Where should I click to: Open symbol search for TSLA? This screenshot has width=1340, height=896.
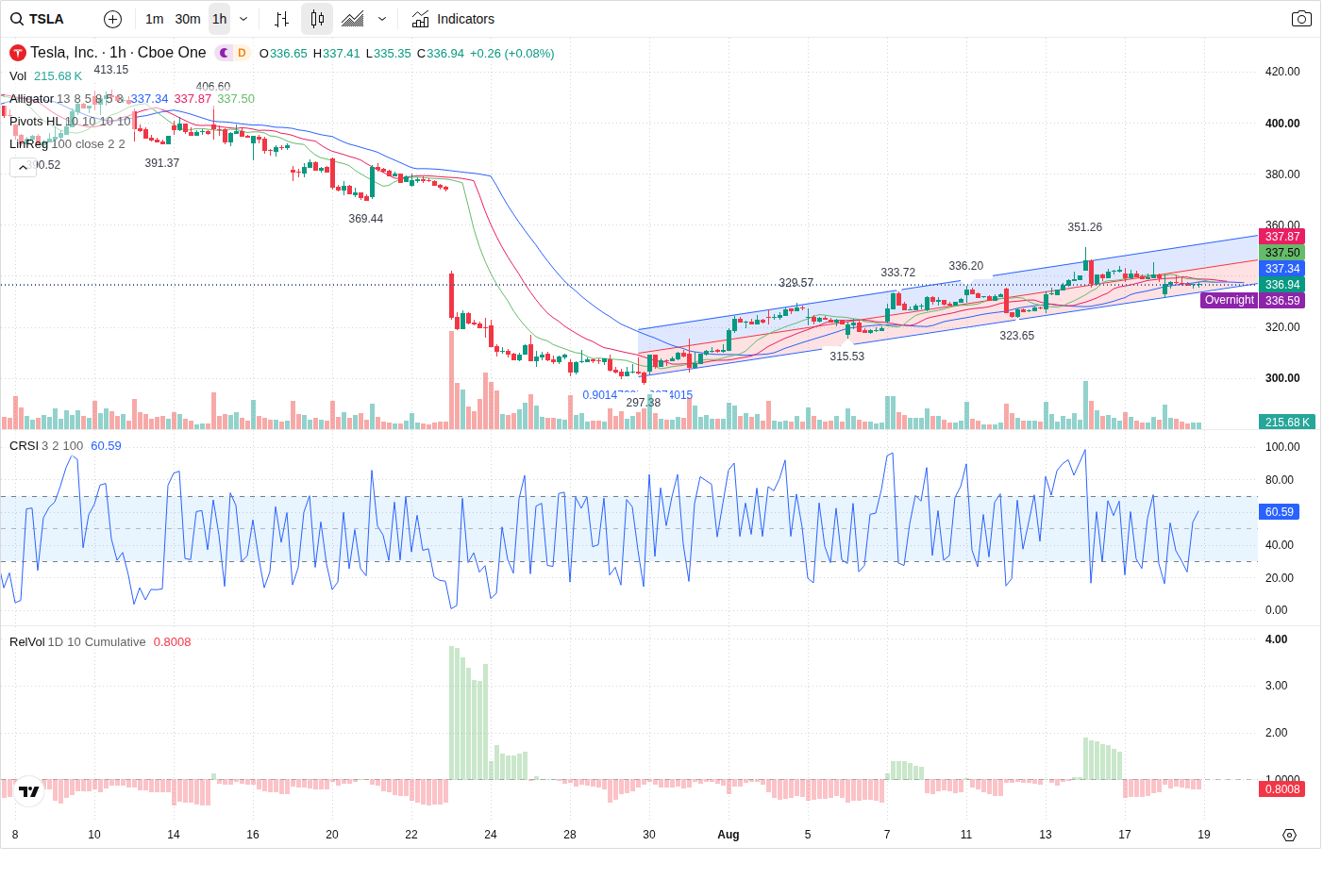click(x=38, y=19)
